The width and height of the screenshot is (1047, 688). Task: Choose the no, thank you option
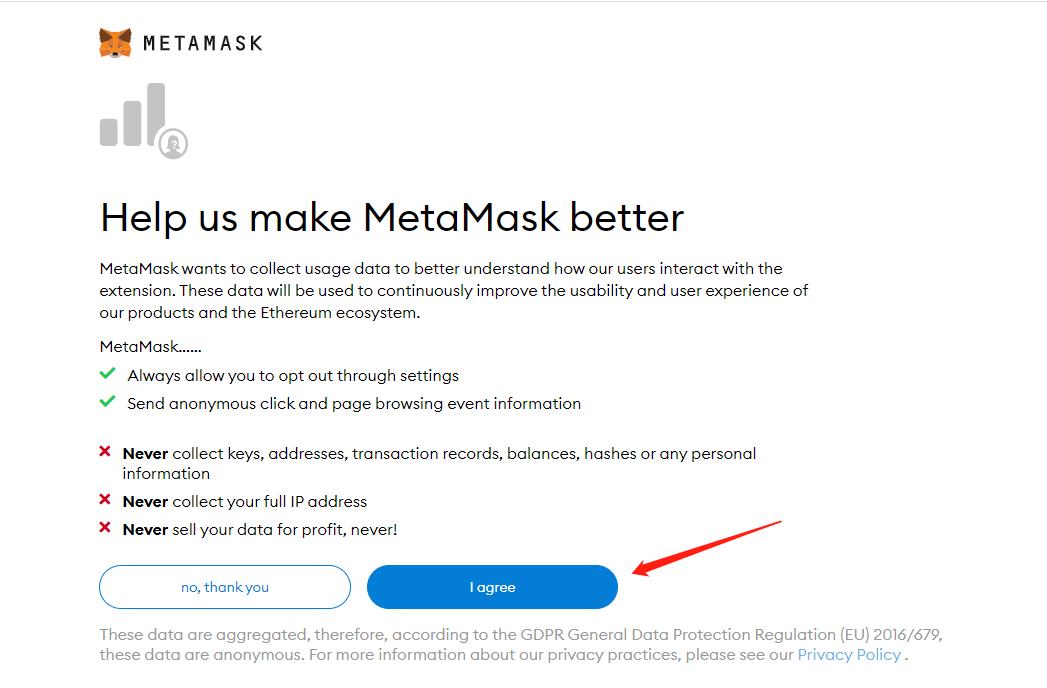(224, 587)
